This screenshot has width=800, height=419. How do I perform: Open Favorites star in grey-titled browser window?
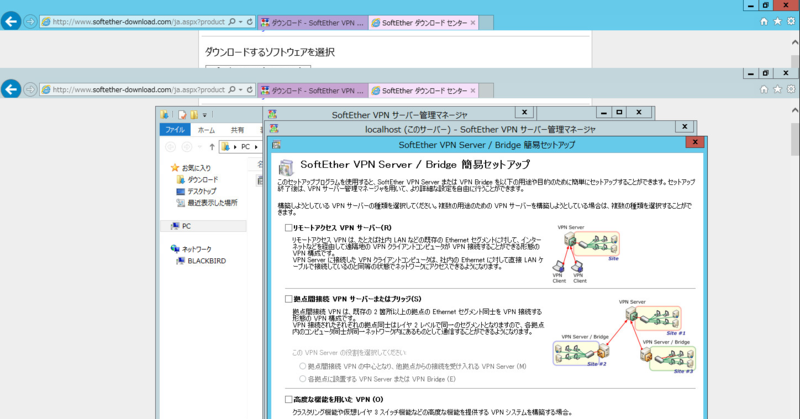[x=777, y=89]
